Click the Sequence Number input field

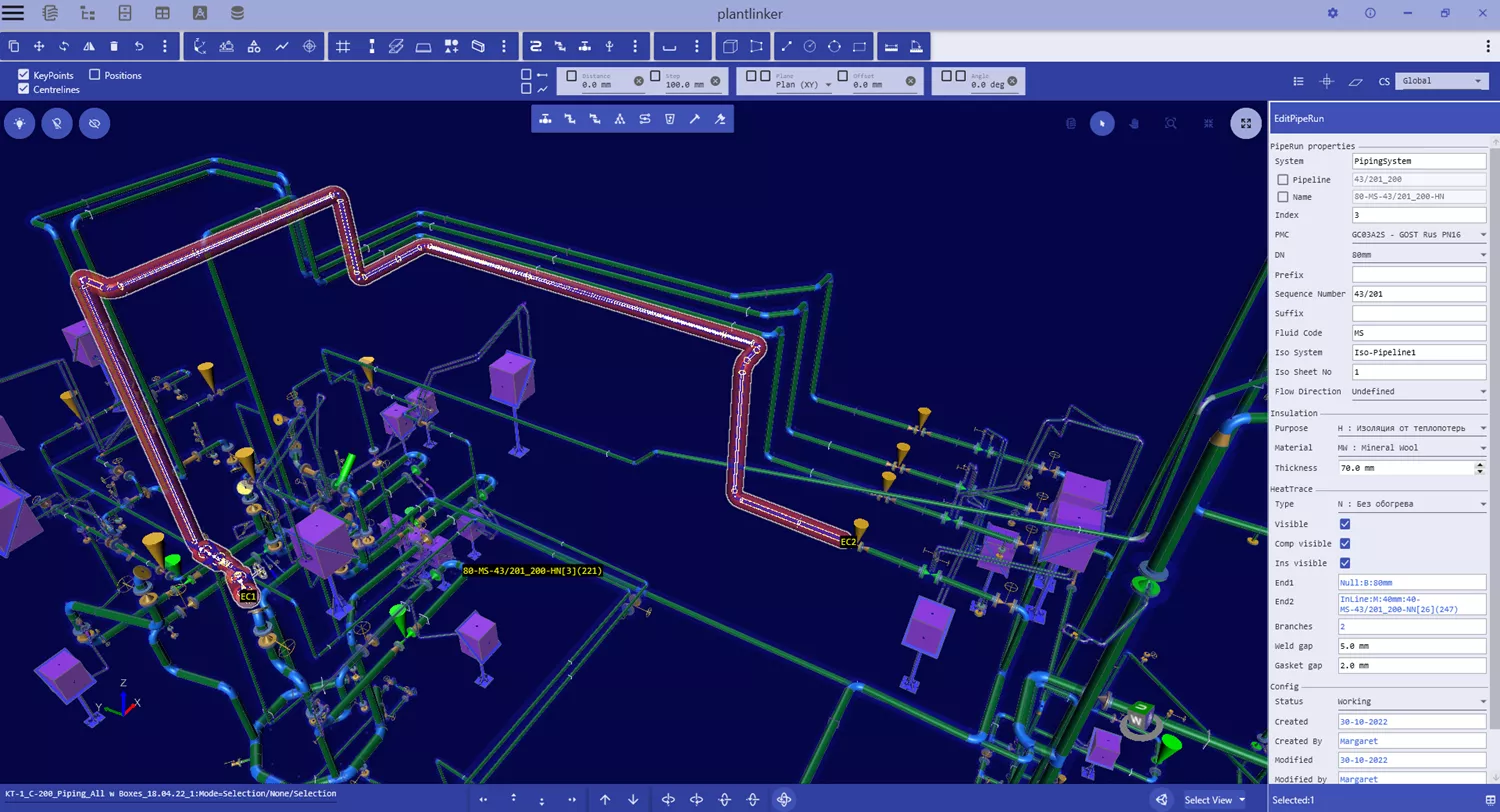(x=1418, y=294)
